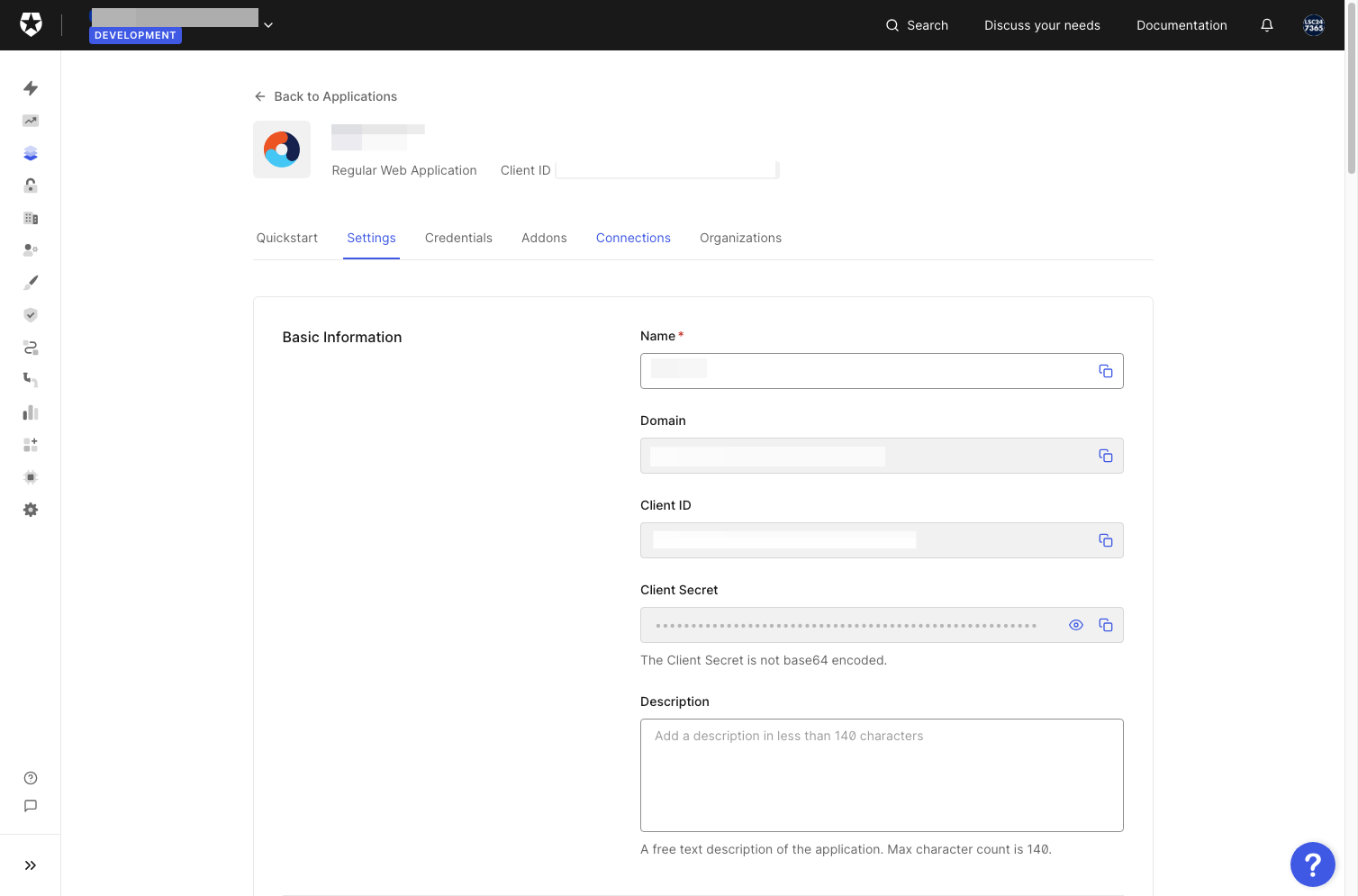Select the Settings tab
This screenshot has height=896, width=1358.
(x=371, y=238)
